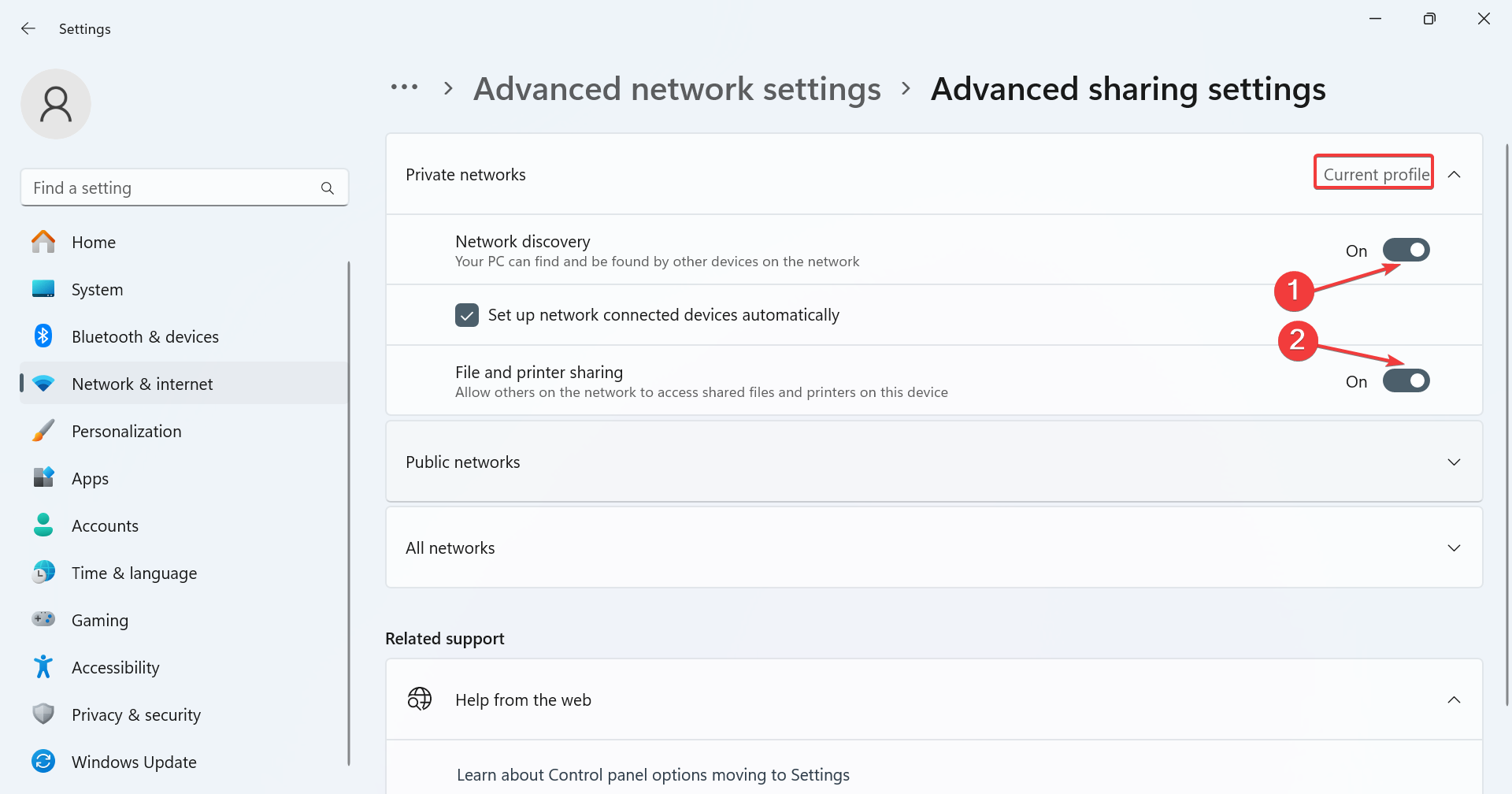Click the Related support heading

pos(444,638)
